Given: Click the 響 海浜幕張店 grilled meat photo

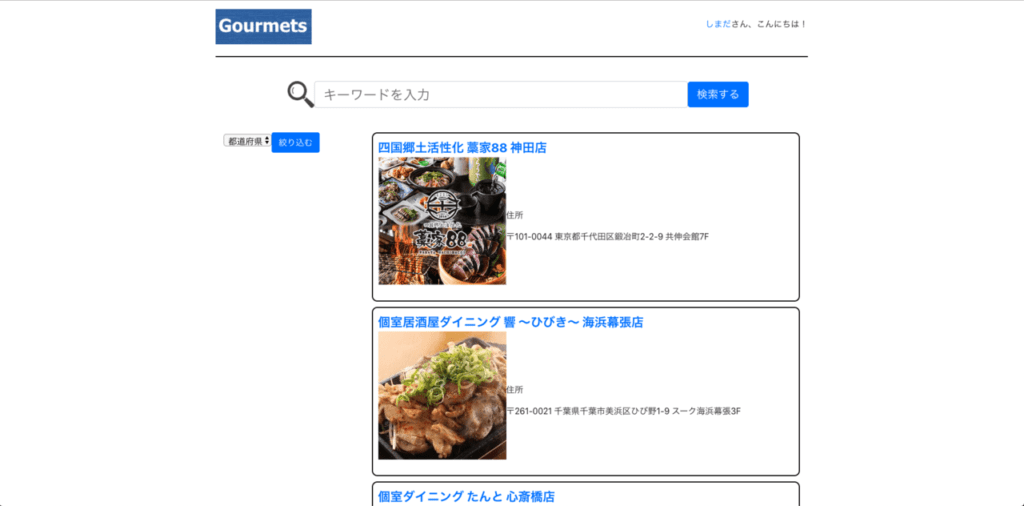Looking at the screenshot, I should point(442,396).
